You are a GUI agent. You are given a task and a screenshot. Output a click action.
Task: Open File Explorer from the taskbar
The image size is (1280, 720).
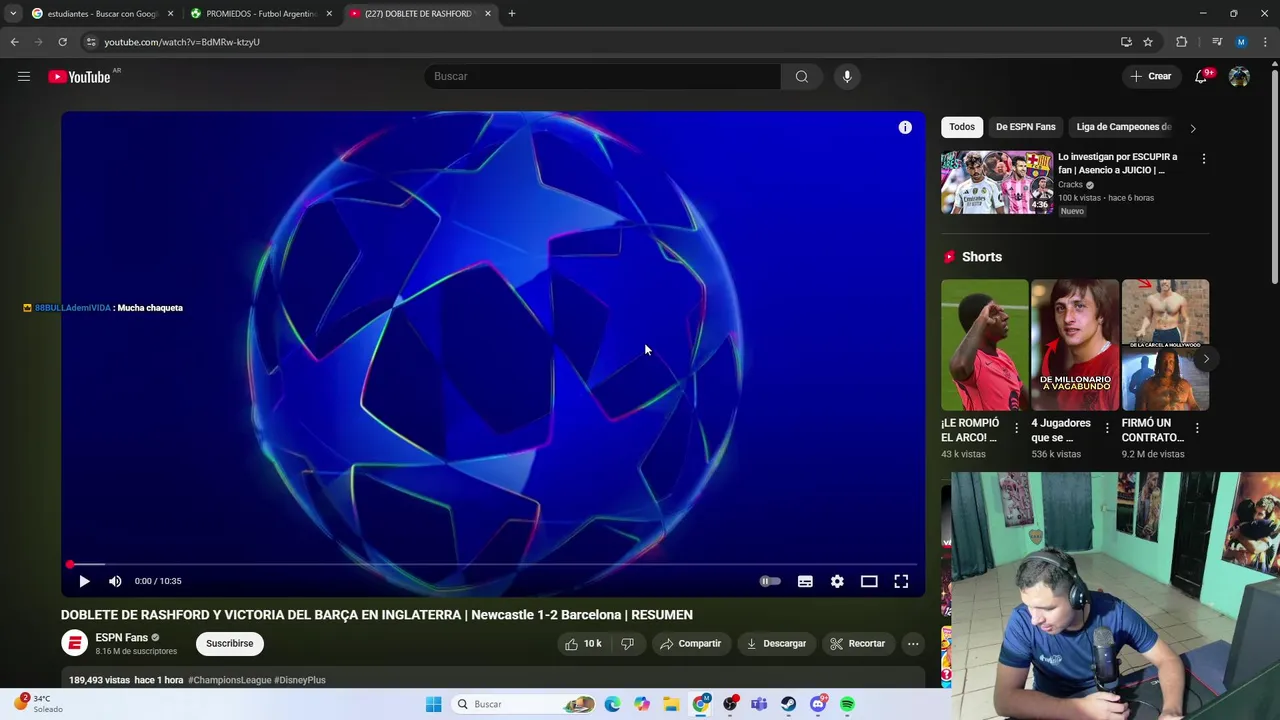[671, 704]
